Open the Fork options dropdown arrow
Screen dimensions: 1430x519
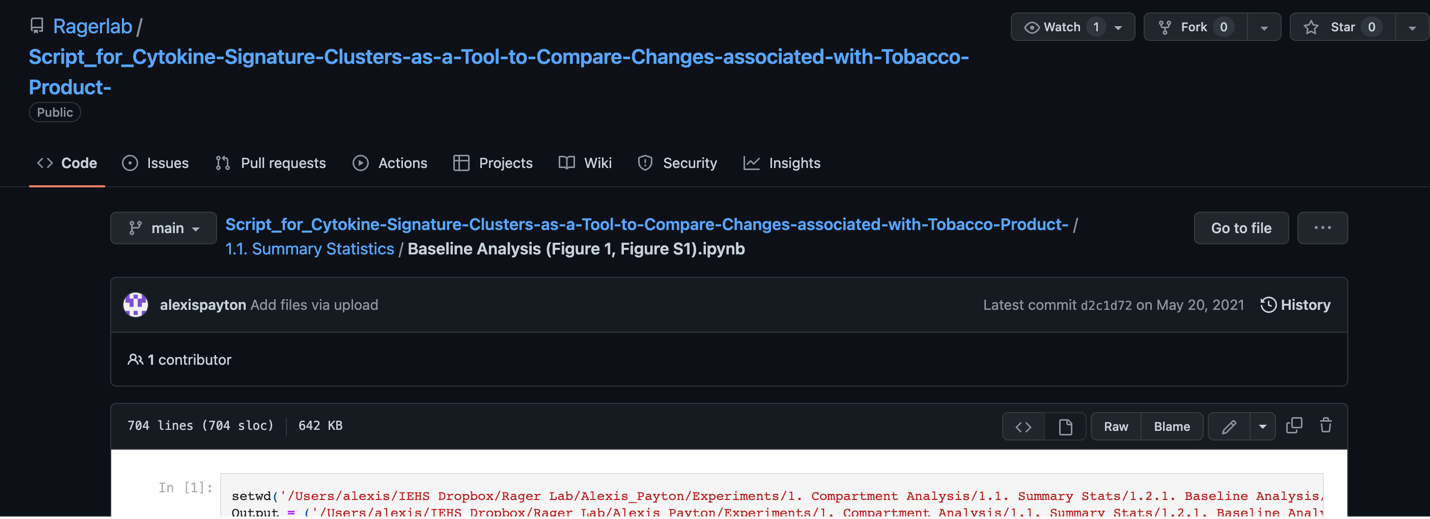click(x=1264, y=27)
